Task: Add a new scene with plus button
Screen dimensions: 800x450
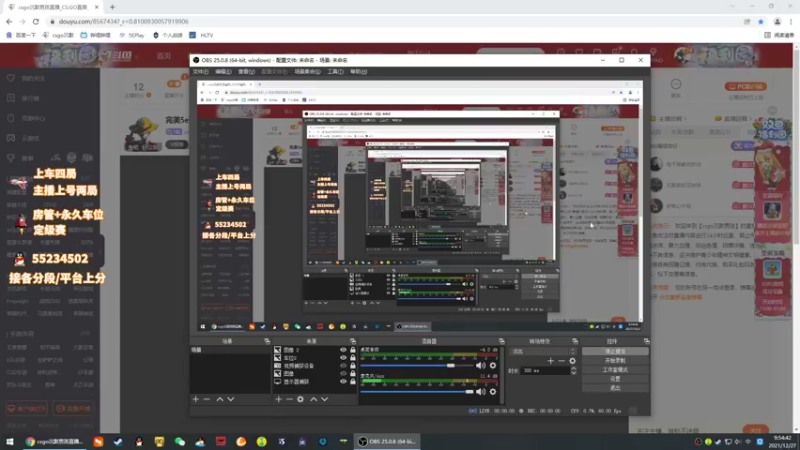Action: click(x=195, y=399)
